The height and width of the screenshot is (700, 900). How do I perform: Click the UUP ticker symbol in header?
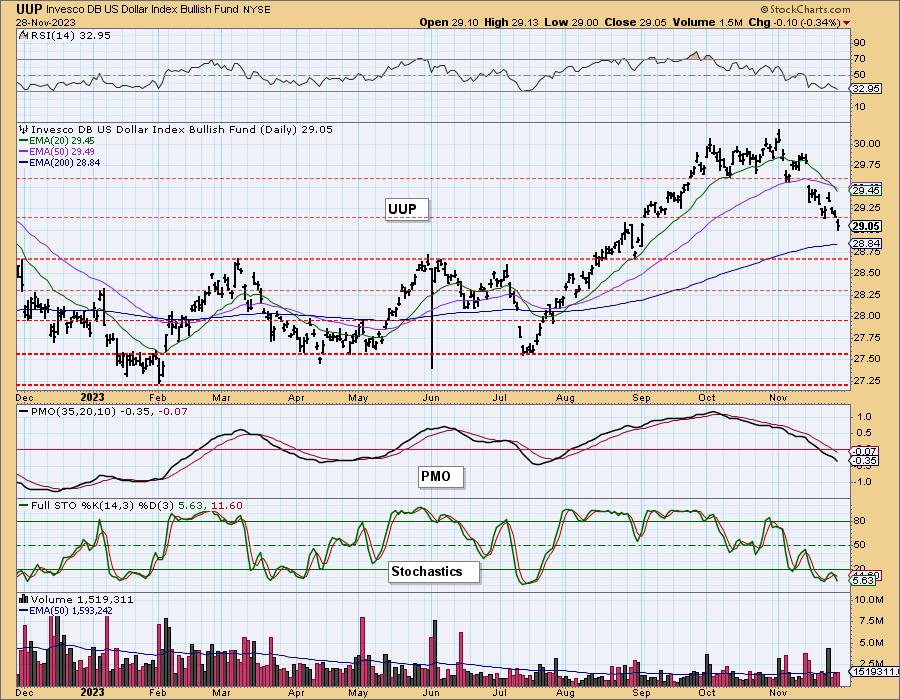(29, 9)
